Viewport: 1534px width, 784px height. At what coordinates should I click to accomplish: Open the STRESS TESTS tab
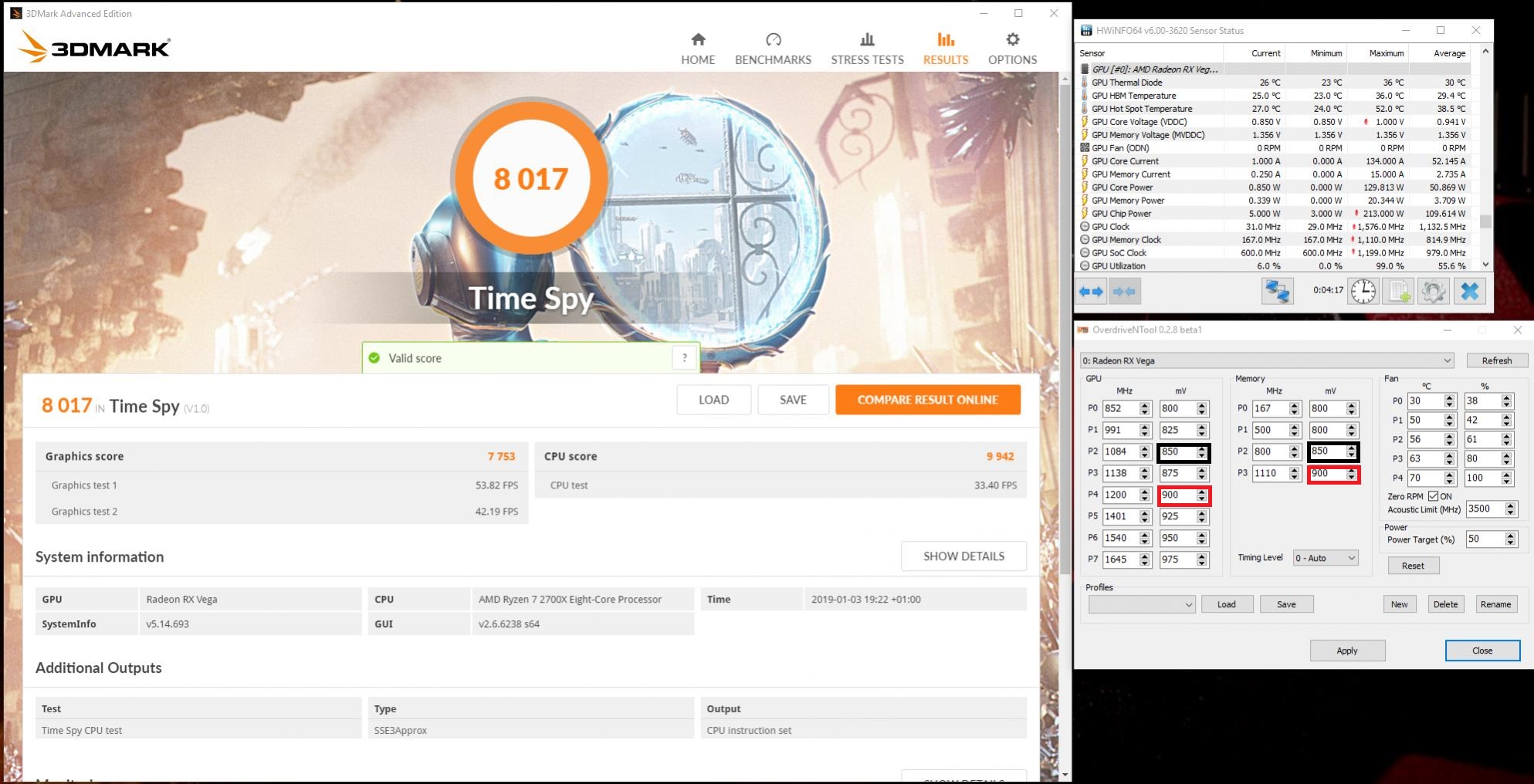[x=867, y=49]
